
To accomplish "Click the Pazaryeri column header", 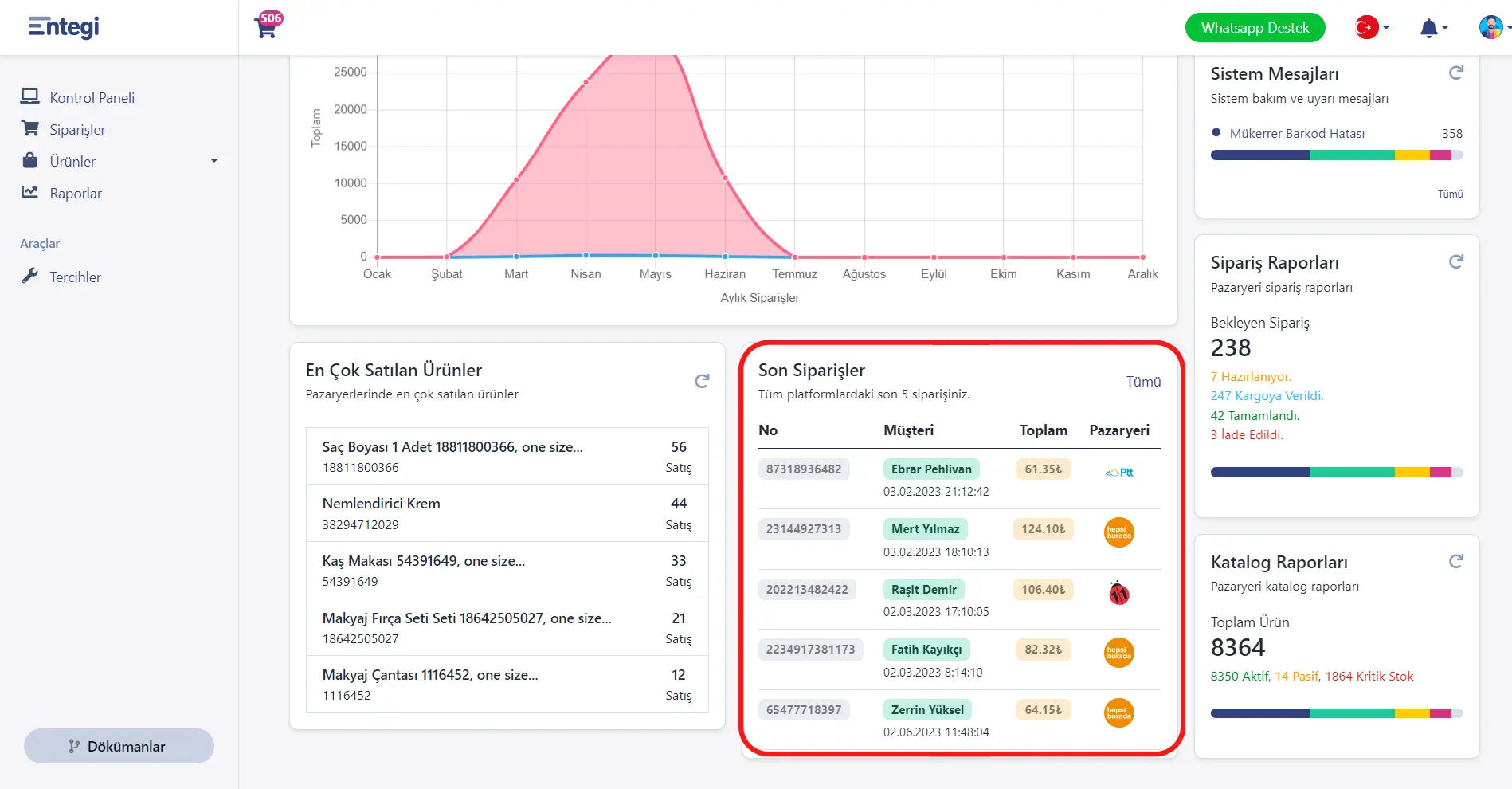I will click(x=1119, y=430).
